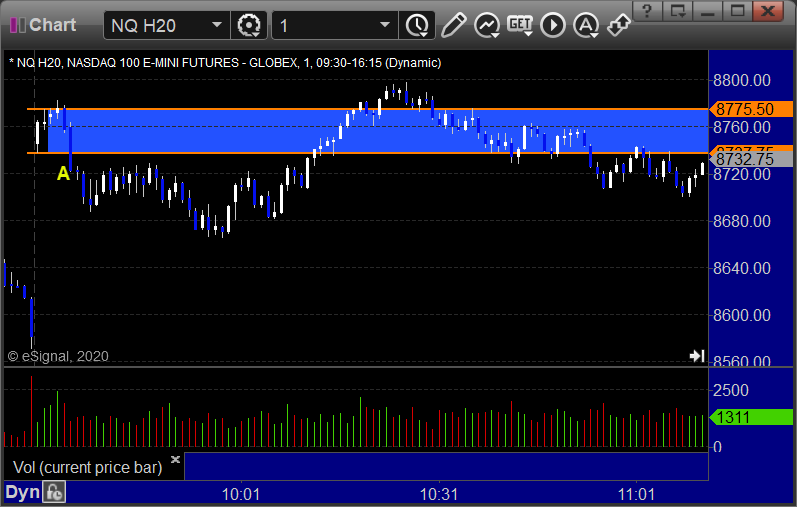Select the upper orange line price tag 8775.50

click(751, 109)
